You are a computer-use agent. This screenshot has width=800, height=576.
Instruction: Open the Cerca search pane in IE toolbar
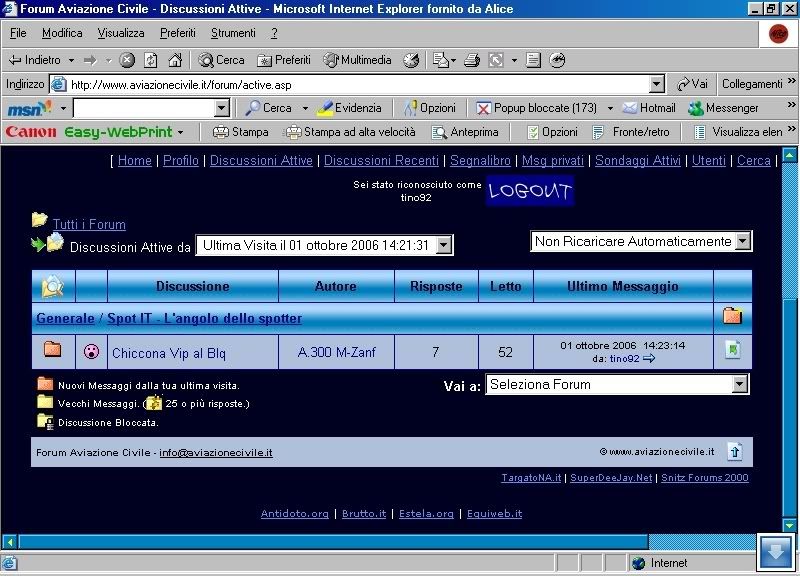(x=221, y=60)
